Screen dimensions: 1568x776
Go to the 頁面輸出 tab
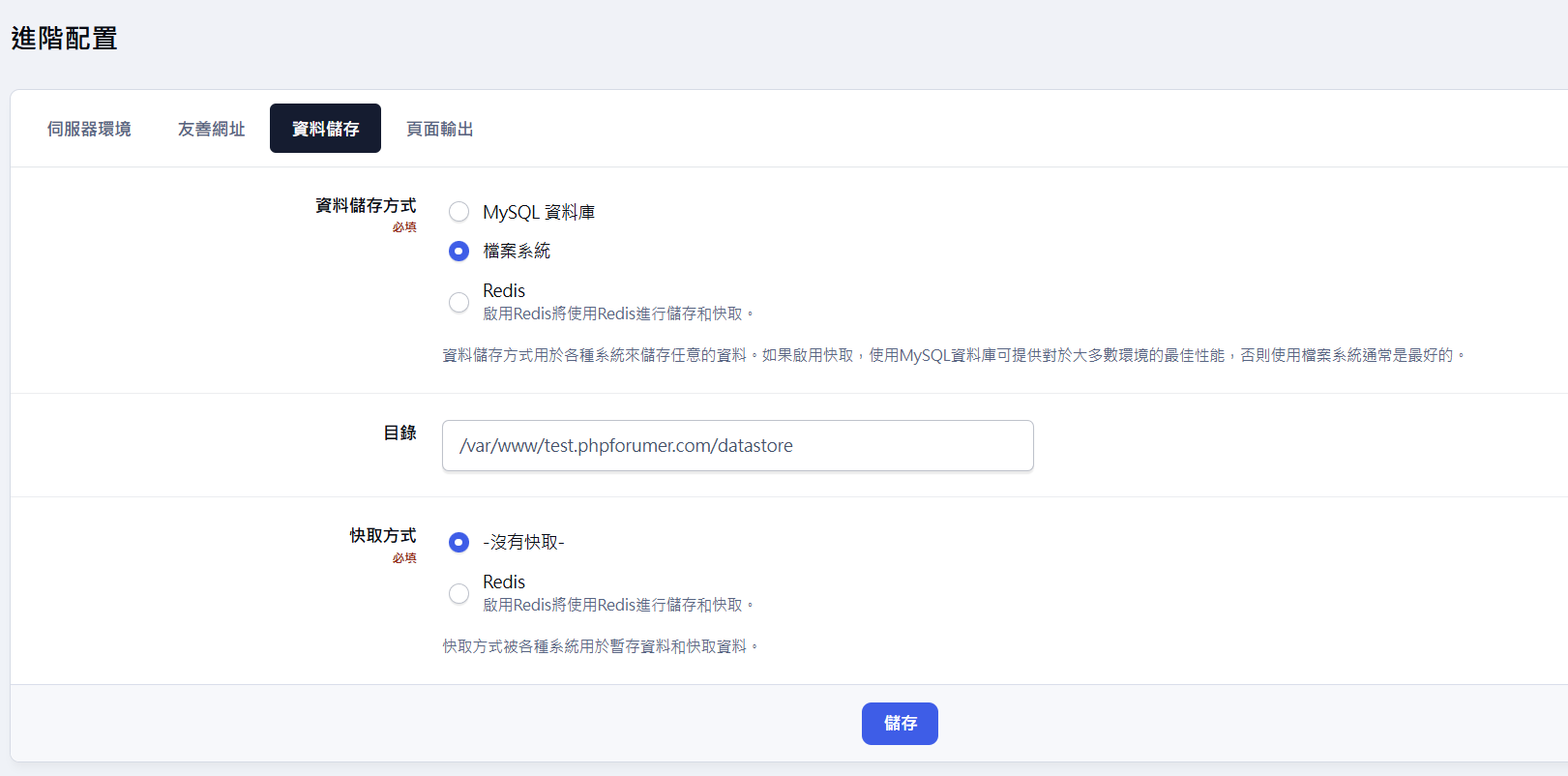click(439, 129)
